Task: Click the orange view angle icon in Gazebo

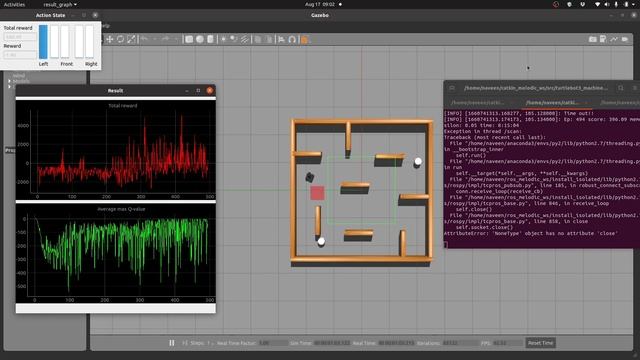Action: click(x=304, y=39)
